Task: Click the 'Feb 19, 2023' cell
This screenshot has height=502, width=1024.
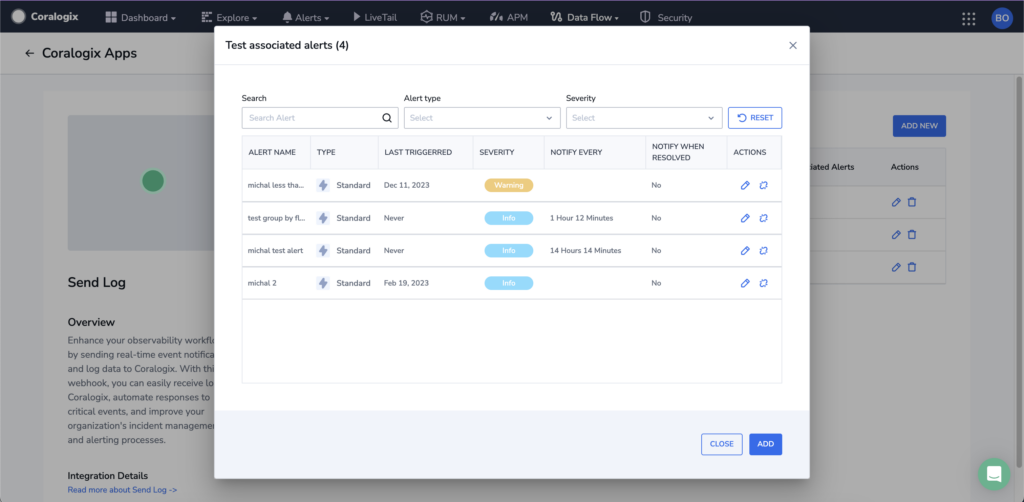Action: click(x=406, y=283)
